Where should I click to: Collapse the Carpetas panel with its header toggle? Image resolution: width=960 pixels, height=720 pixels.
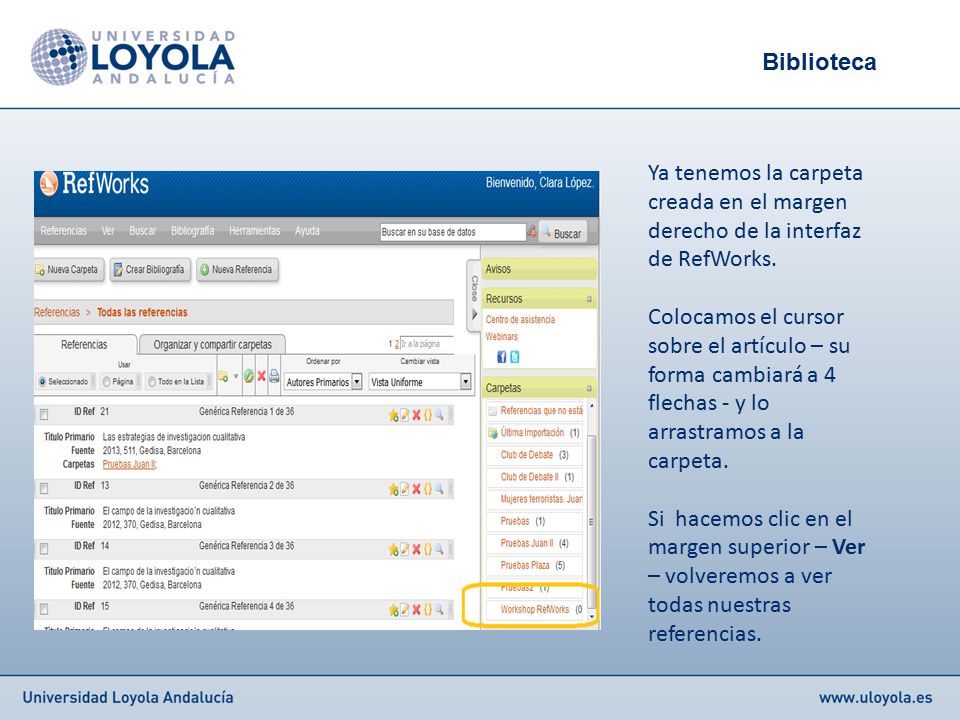(590, 389)
